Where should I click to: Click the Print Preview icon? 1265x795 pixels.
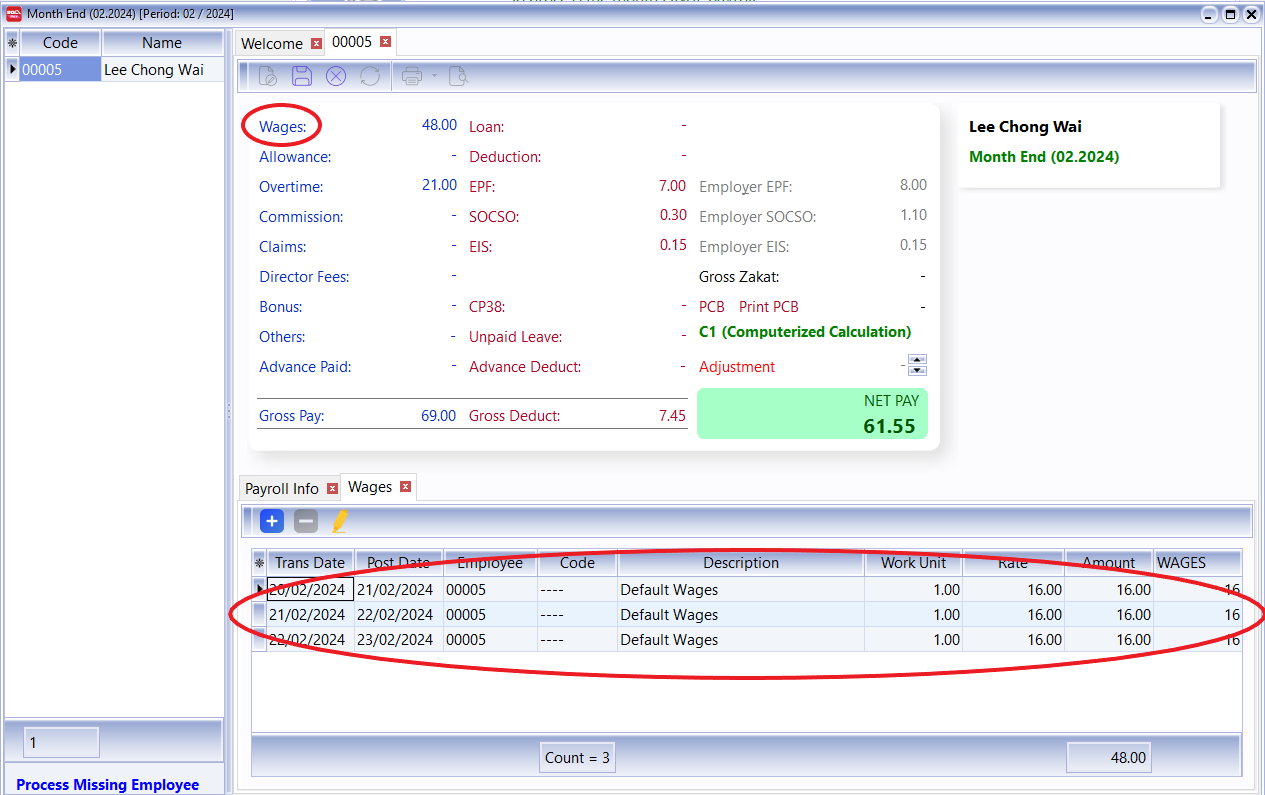coord(458,76)
